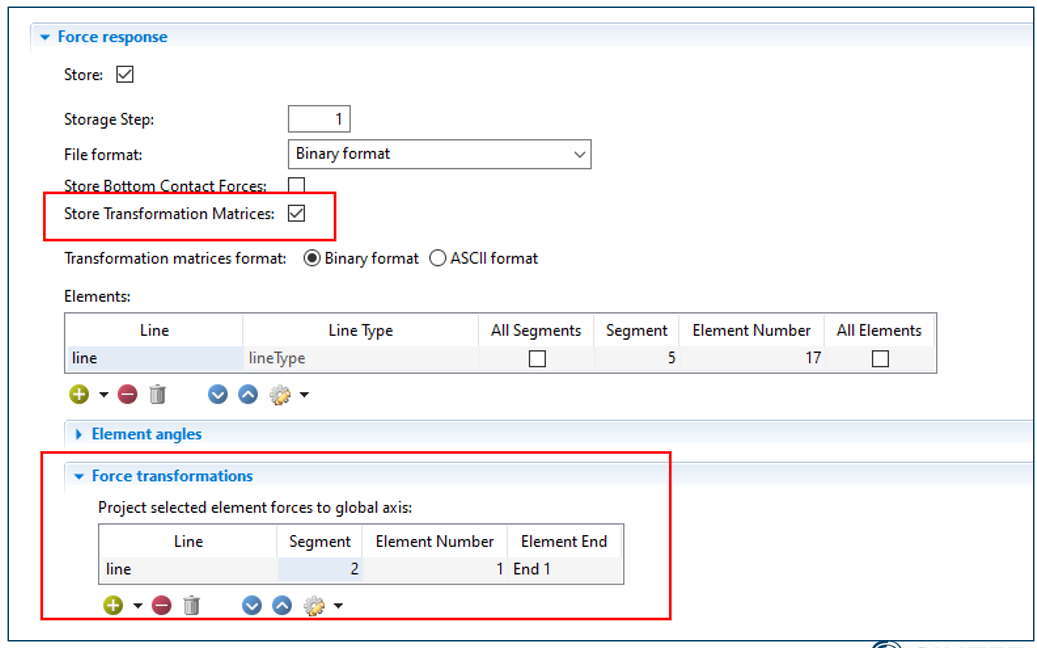Viewport: 1037px width, 648px height.
Task: Uncheck the Store checkbox
Action: coord(125,75)
